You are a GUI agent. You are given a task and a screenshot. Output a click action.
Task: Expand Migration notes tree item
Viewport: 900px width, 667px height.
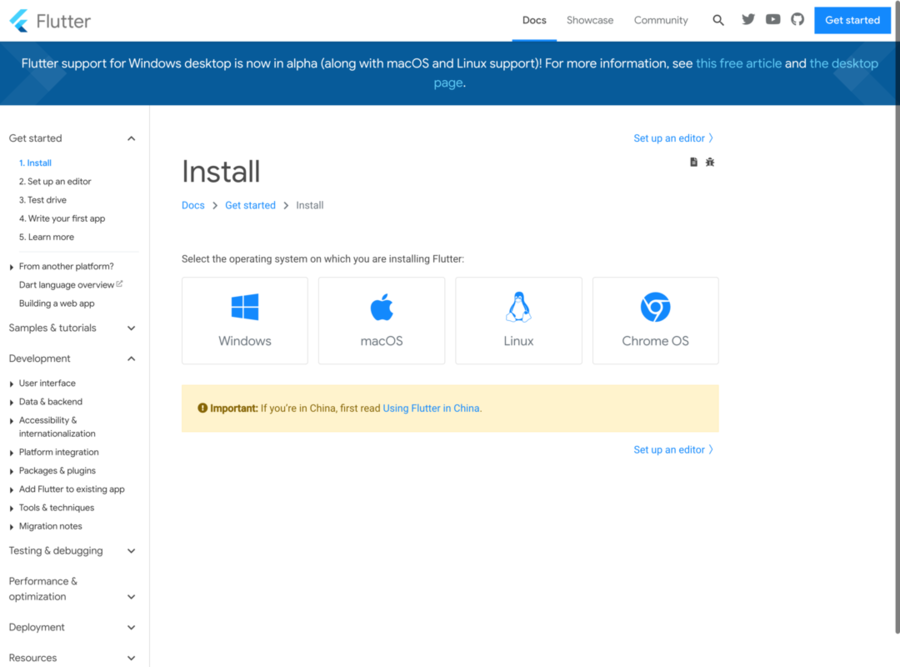pyautogui.click(x=11, y=526)
